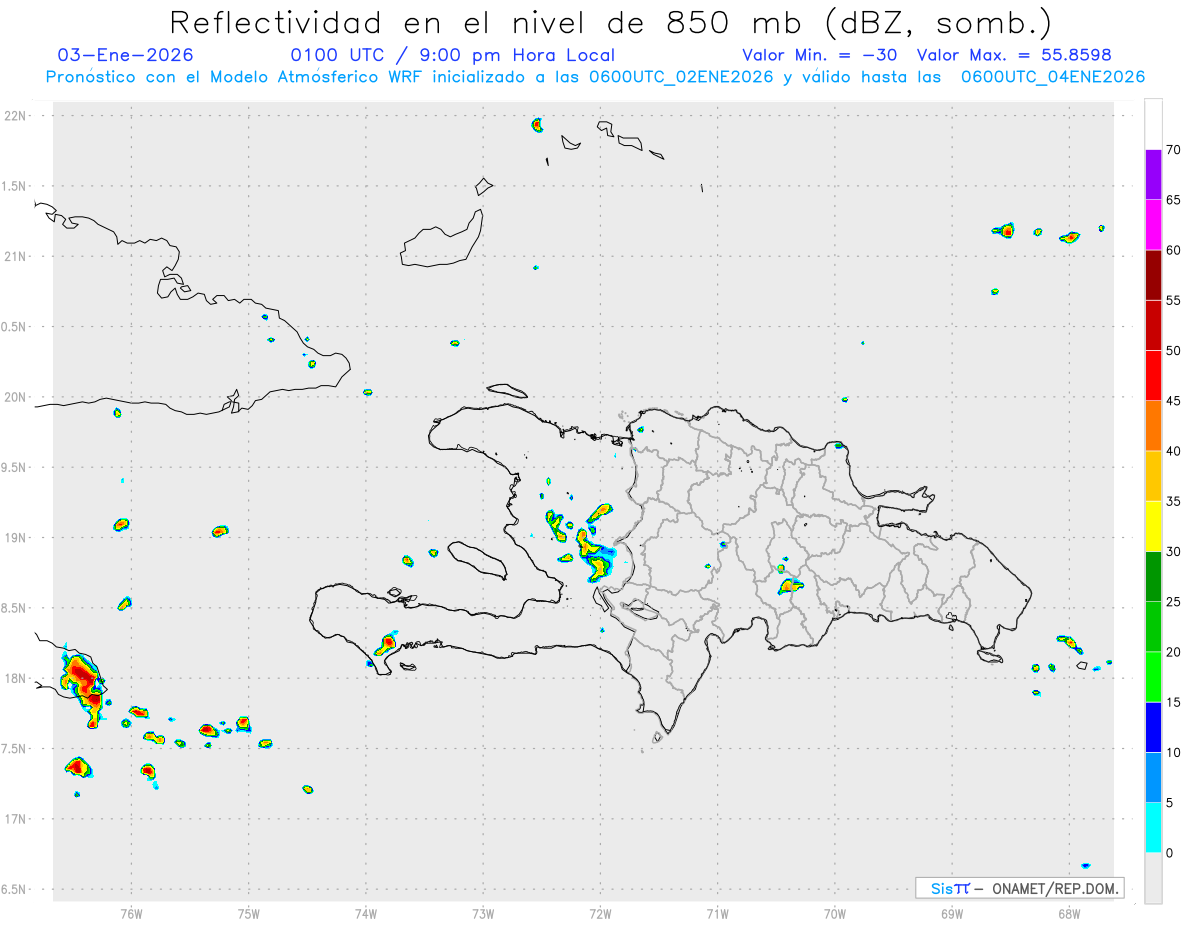Click the '25' value on the color bar
1200x927 pixels.
pos(1173,602)
